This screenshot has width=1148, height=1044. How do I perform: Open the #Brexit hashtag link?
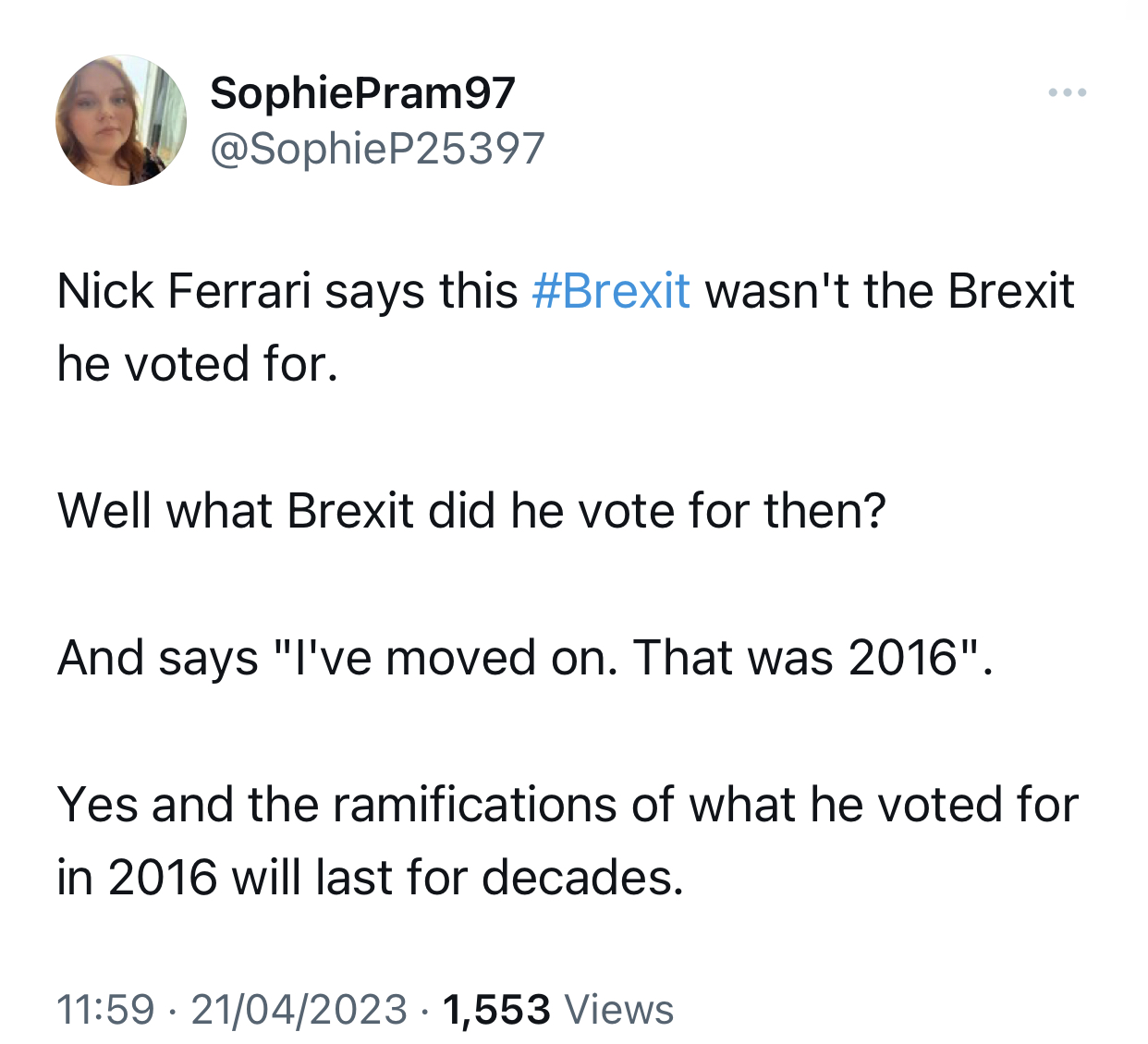(611, 291)
